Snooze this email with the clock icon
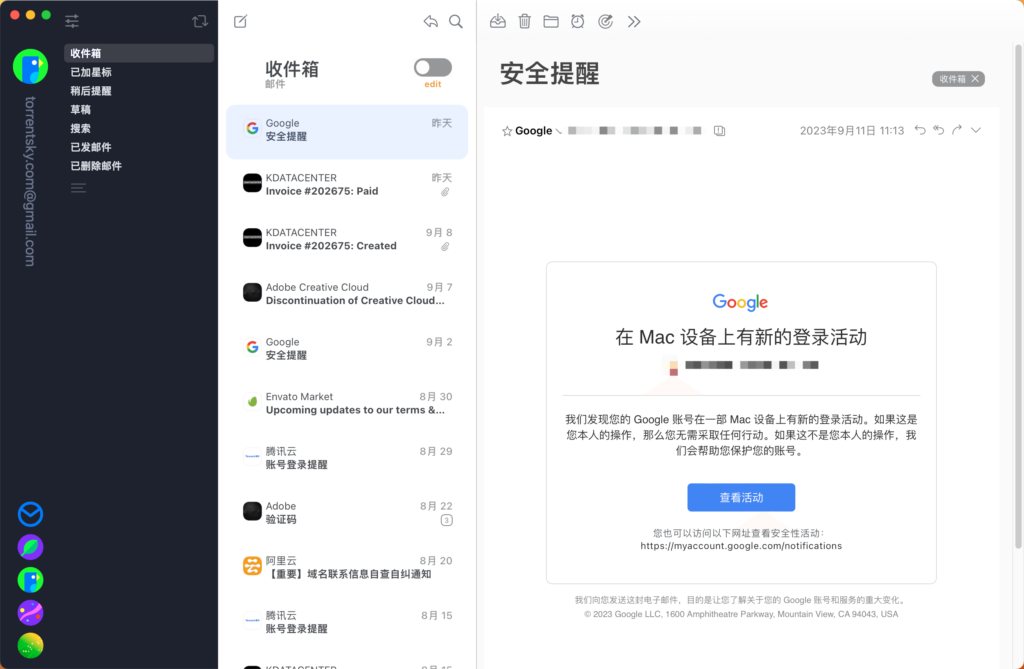 578,21
